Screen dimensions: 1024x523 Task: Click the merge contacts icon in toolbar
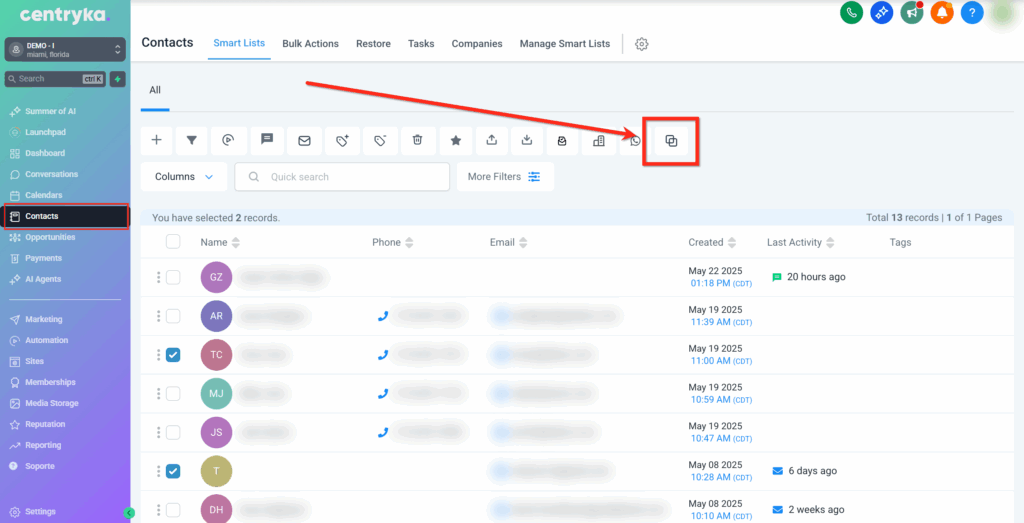point(671,141)
